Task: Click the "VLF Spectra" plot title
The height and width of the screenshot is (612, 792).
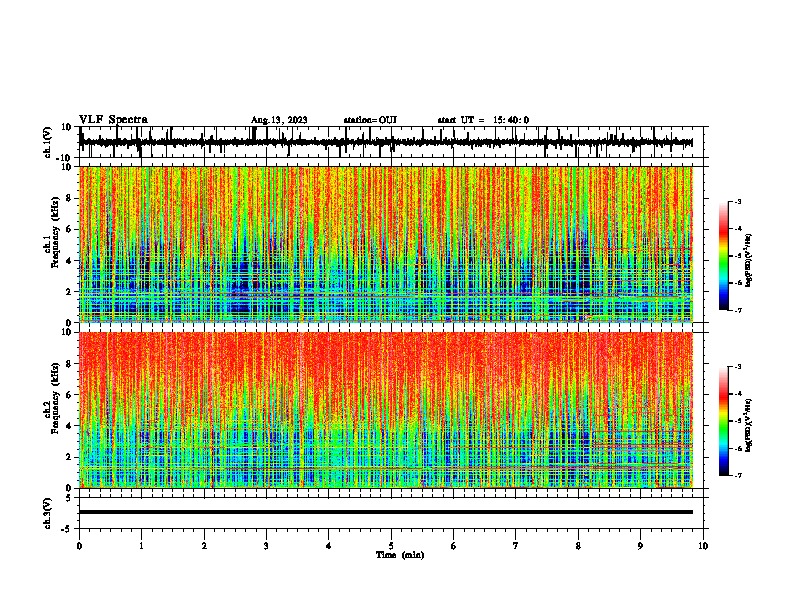Action: pyautogui.click(x=113, y=120)
